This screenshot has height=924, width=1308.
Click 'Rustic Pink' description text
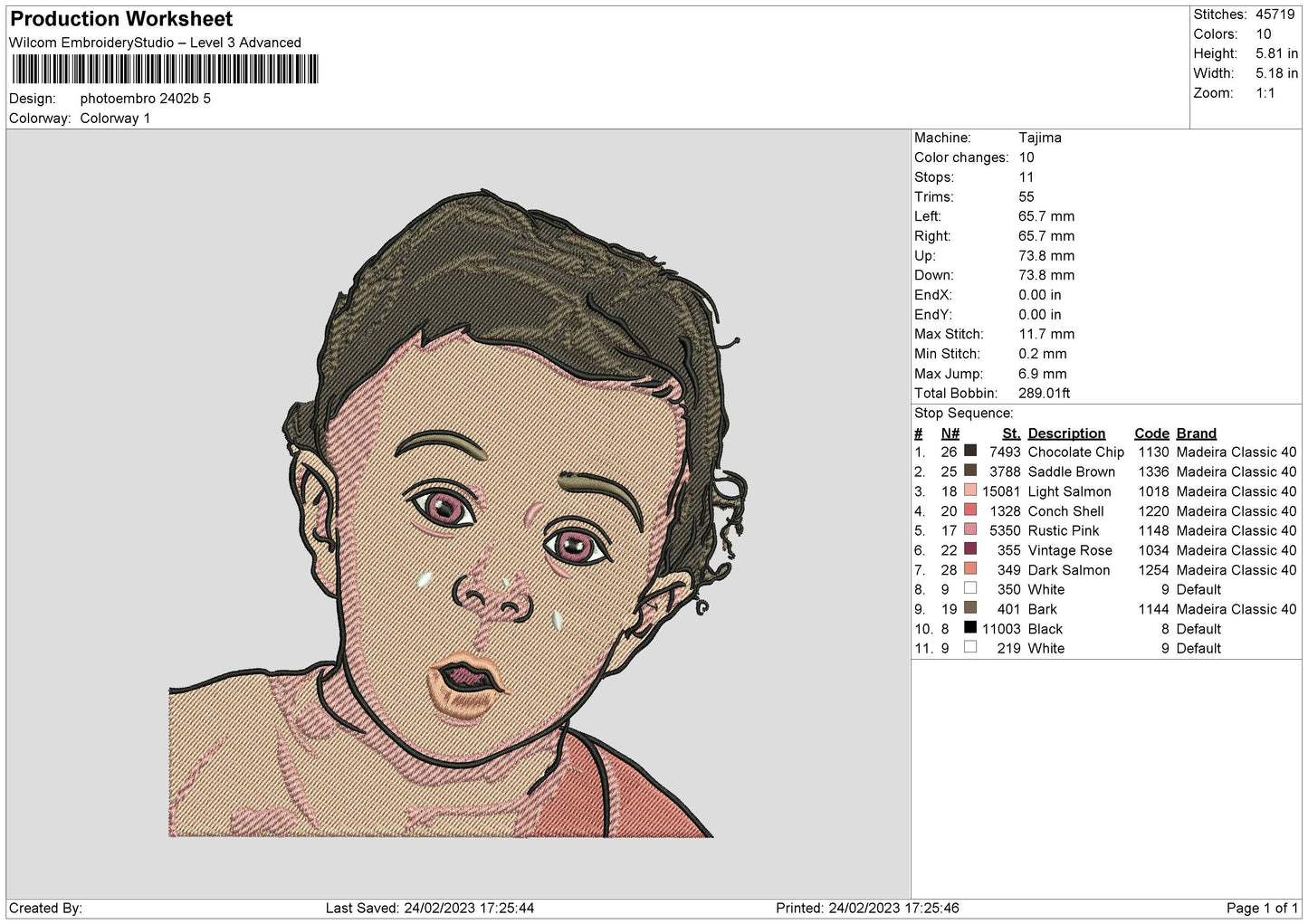click(x=1064, y=530)
